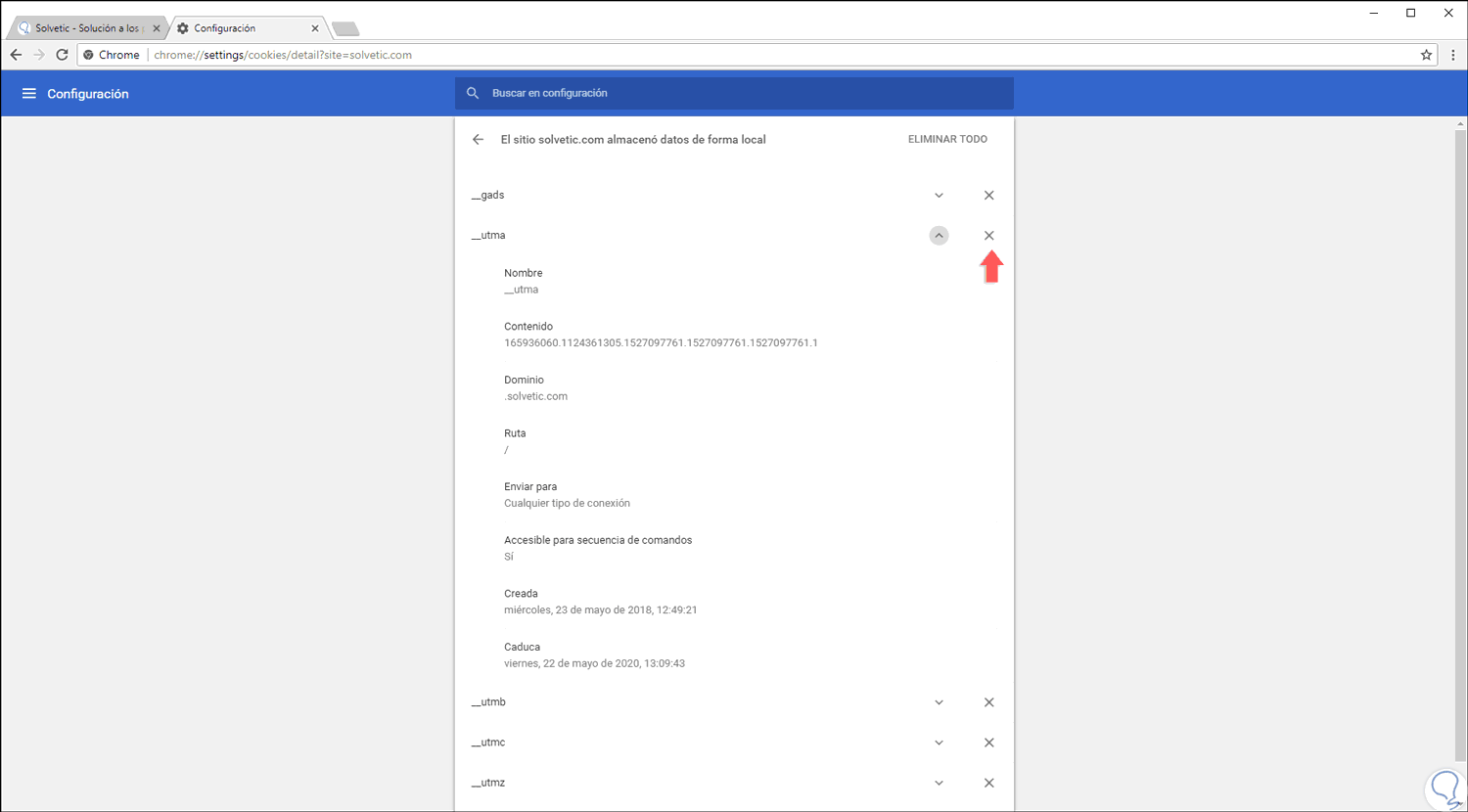
Task: Delete the __utmb cookie
Action: click(989, 702)
